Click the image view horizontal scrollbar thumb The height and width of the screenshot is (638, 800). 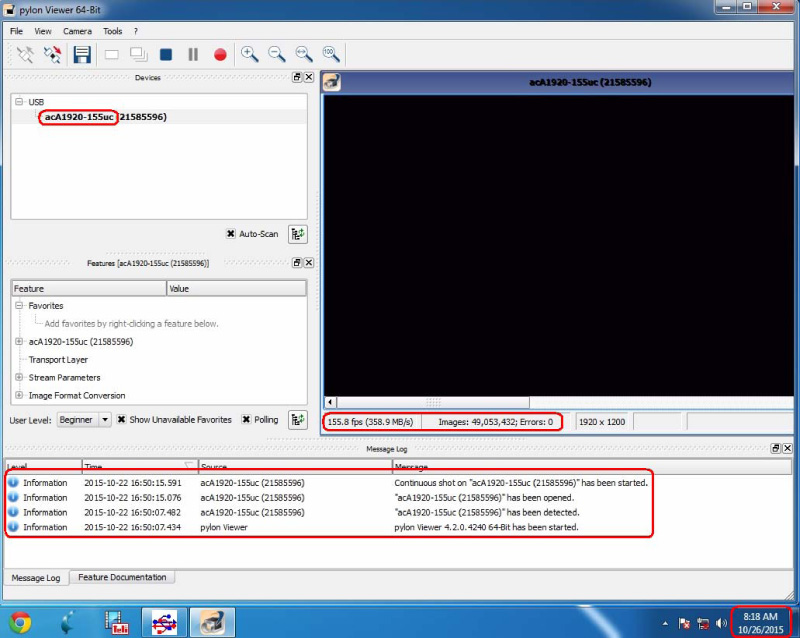pos(433,402)
